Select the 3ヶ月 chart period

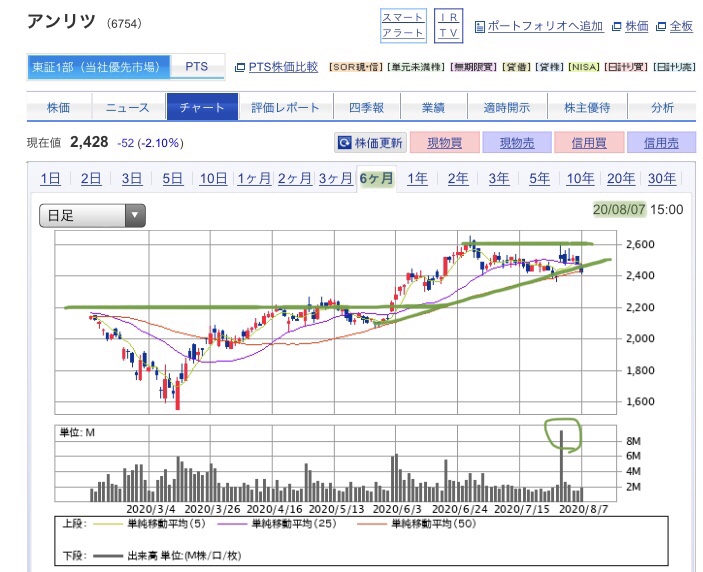pos(335,178)
